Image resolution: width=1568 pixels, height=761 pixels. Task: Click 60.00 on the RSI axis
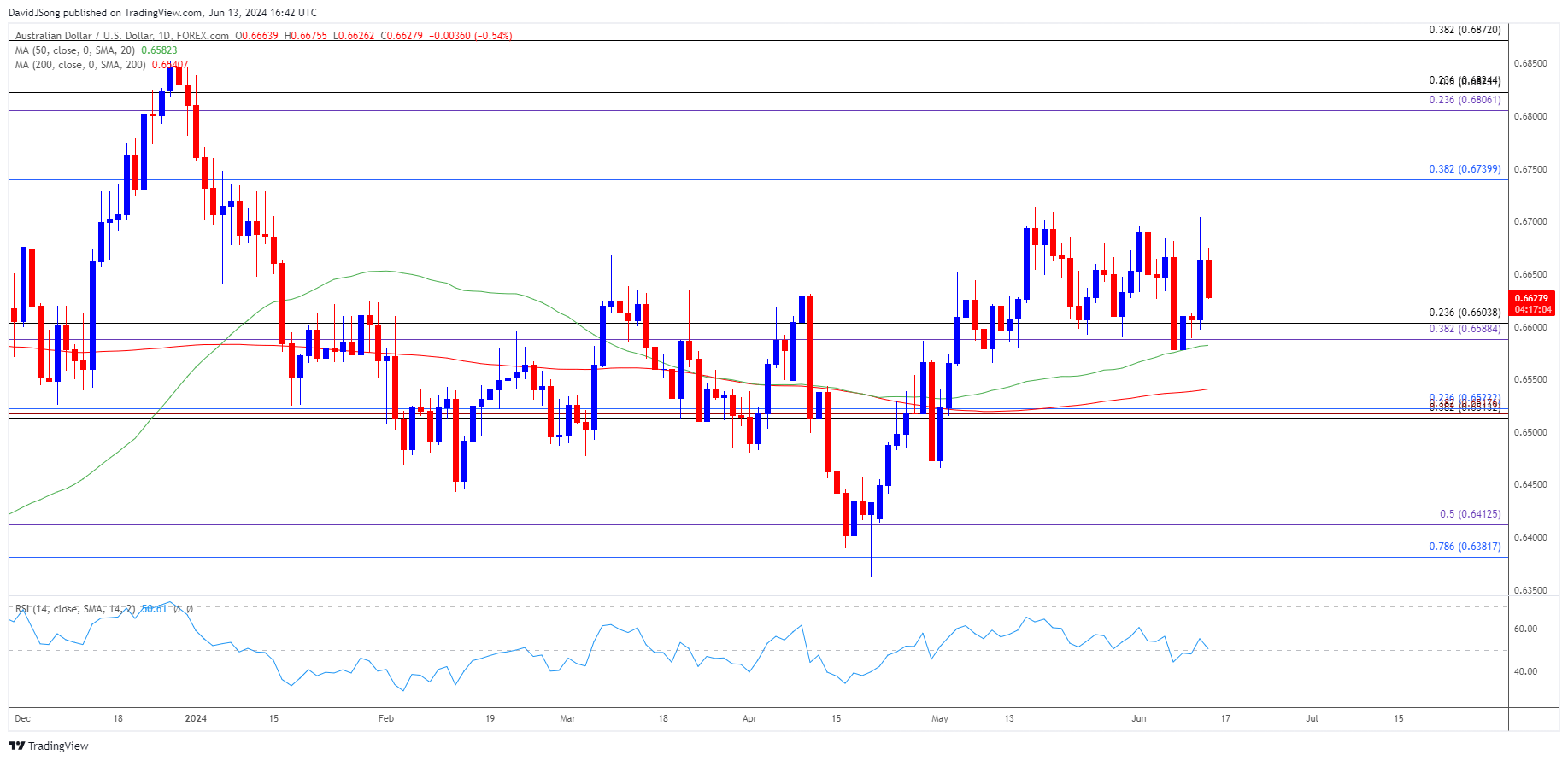[1525, 629]
